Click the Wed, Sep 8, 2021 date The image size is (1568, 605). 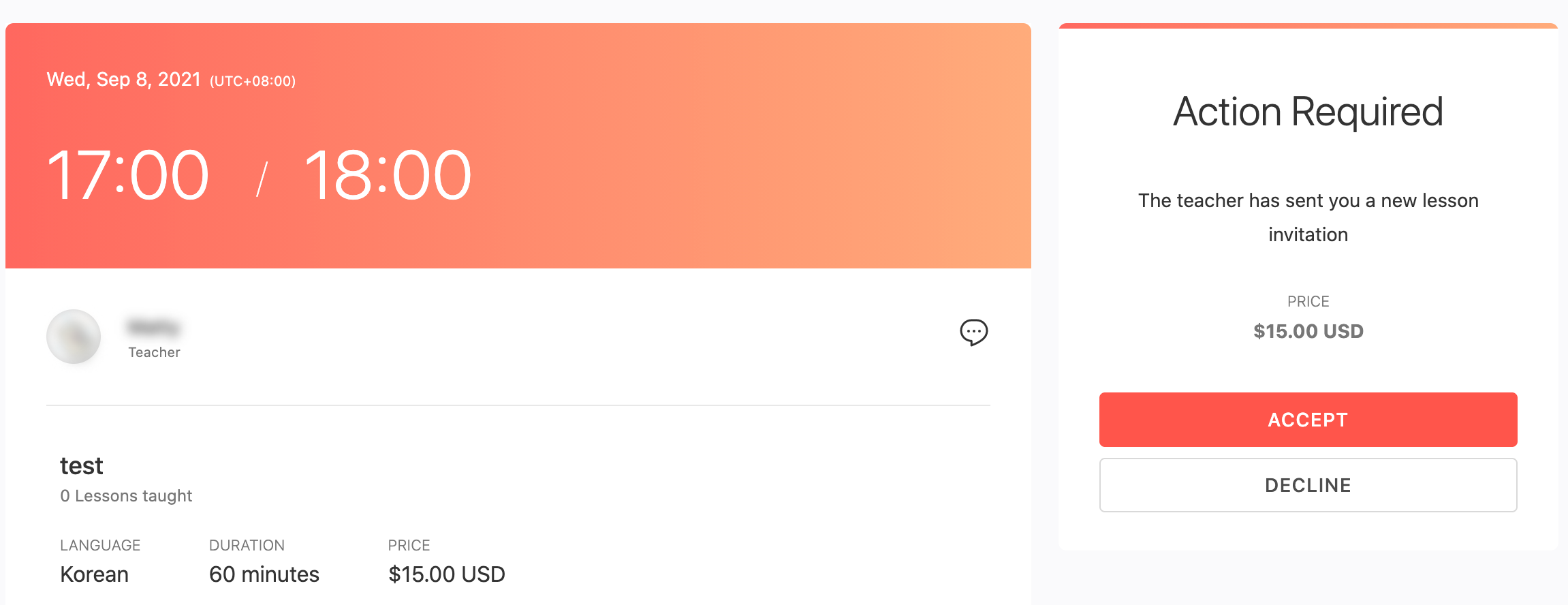(x=123, y=80)
